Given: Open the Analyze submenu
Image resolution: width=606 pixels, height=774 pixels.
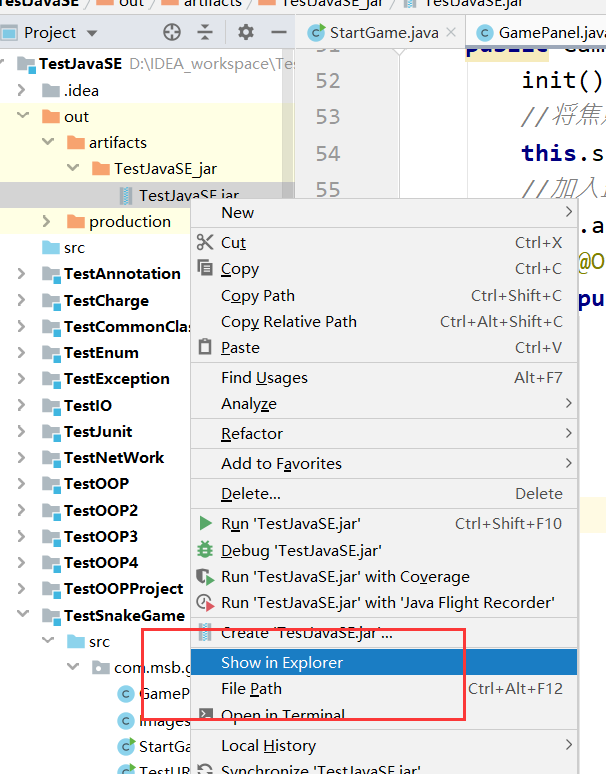Looking at the screenshot, I should click(383, 404).
